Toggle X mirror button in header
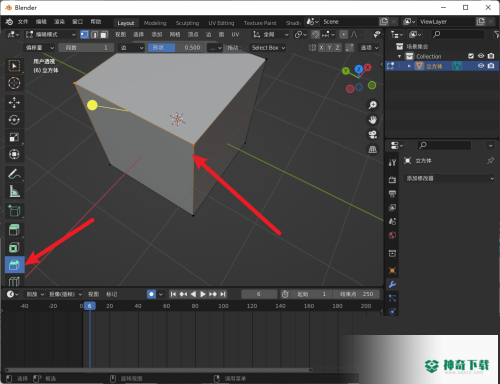500x384 pixels. 321,48
